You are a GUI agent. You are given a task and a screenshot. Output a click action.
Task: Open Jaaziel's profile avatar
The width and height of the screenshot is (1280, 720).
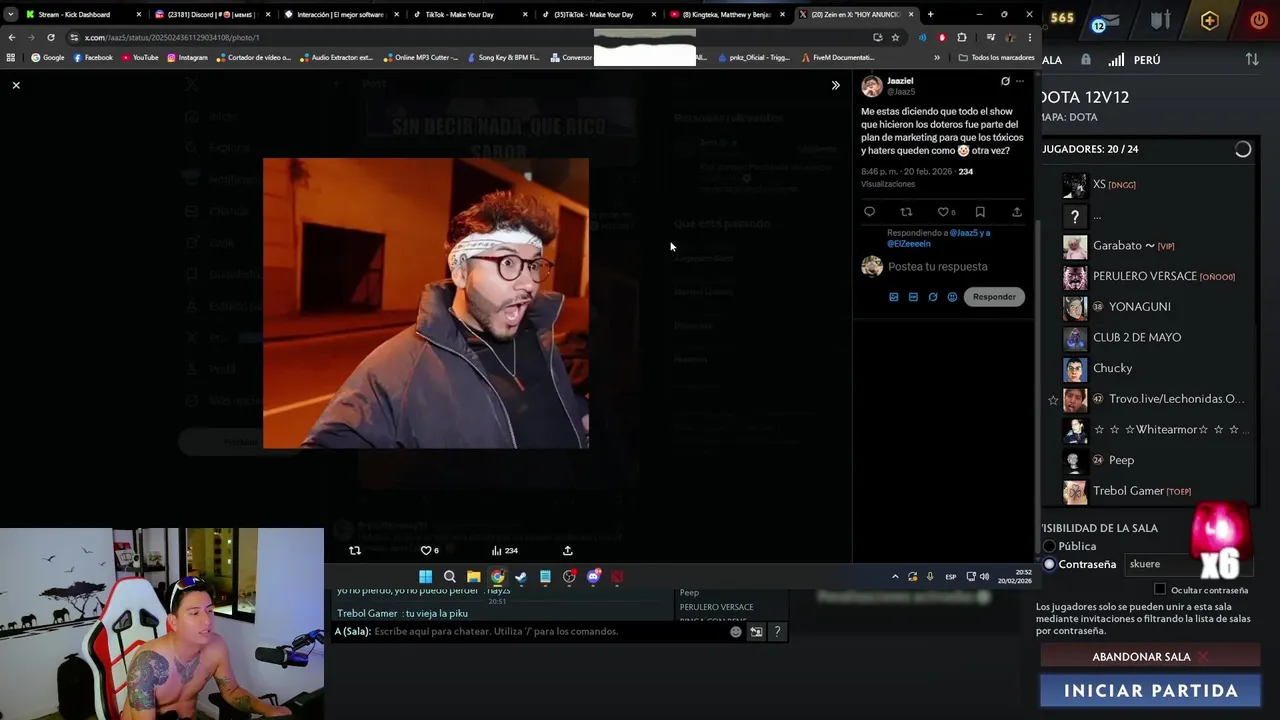pyautogui.click(x=872, y=86)
